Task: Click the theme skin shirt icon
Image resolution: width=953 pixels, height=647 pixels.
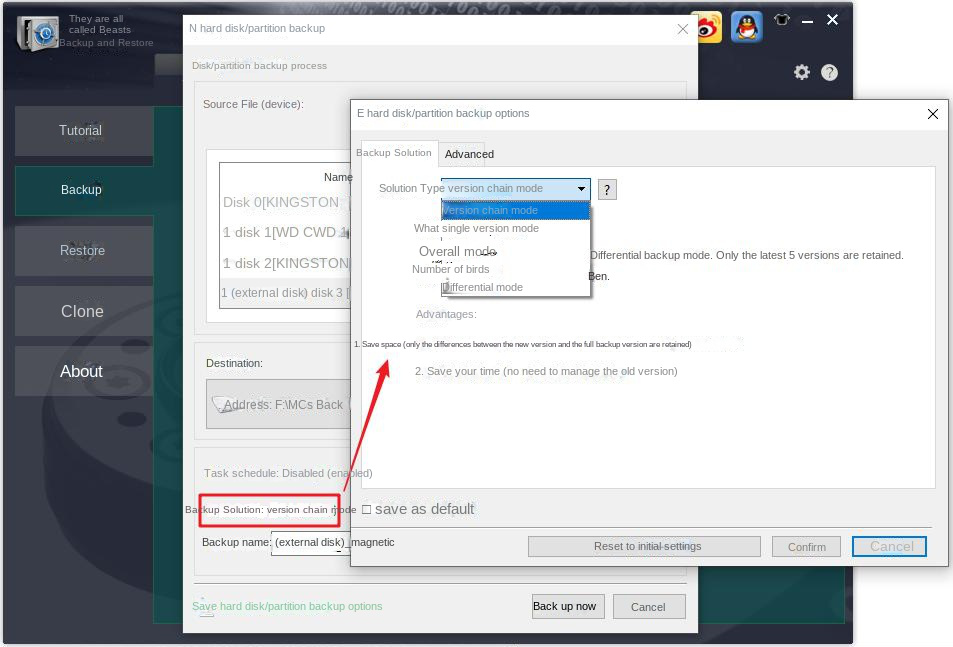Action: point(783,22)
